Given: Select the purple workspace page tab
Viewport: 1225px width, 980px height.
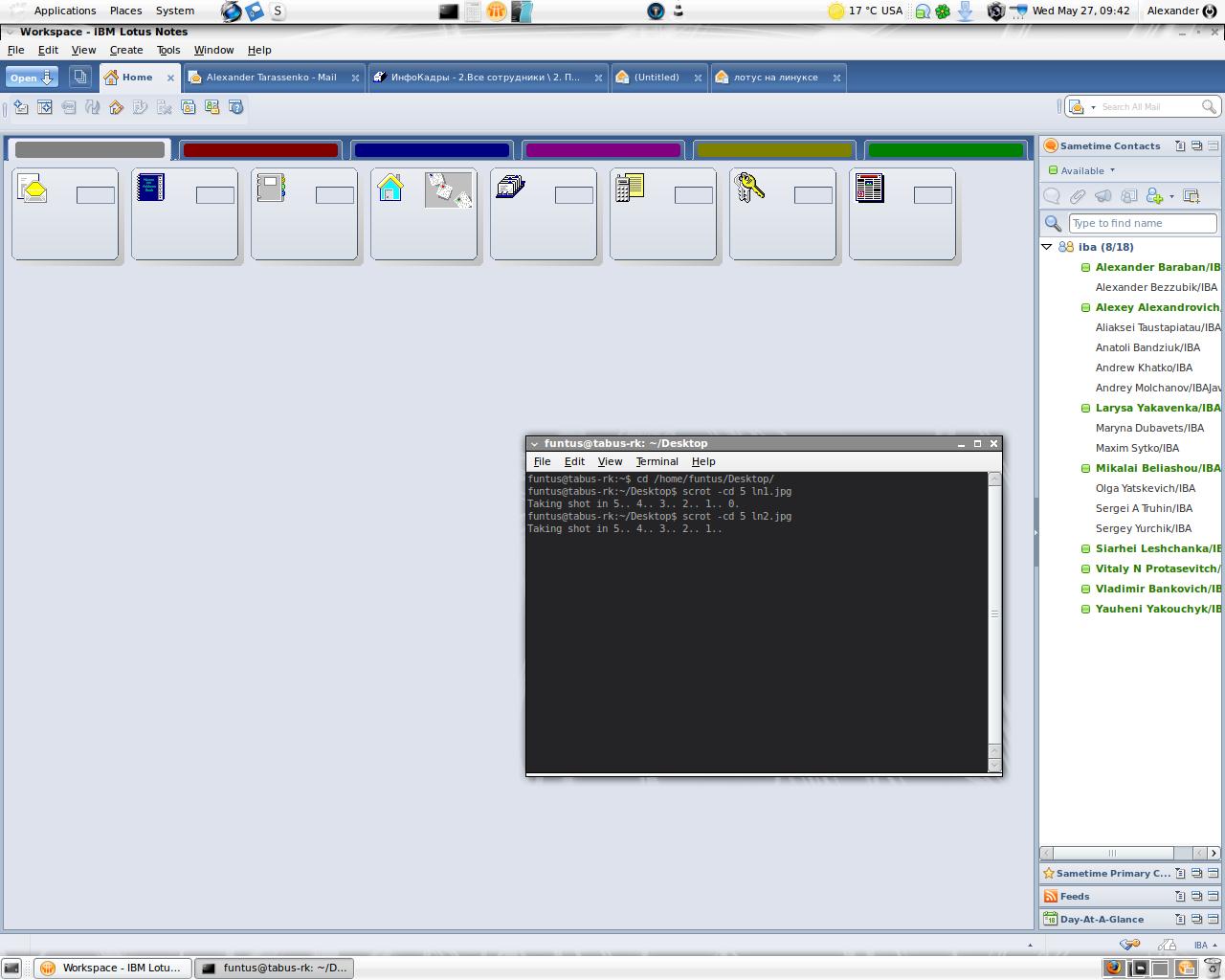Looking at the screenshot, I should click(x=603, y=150).
